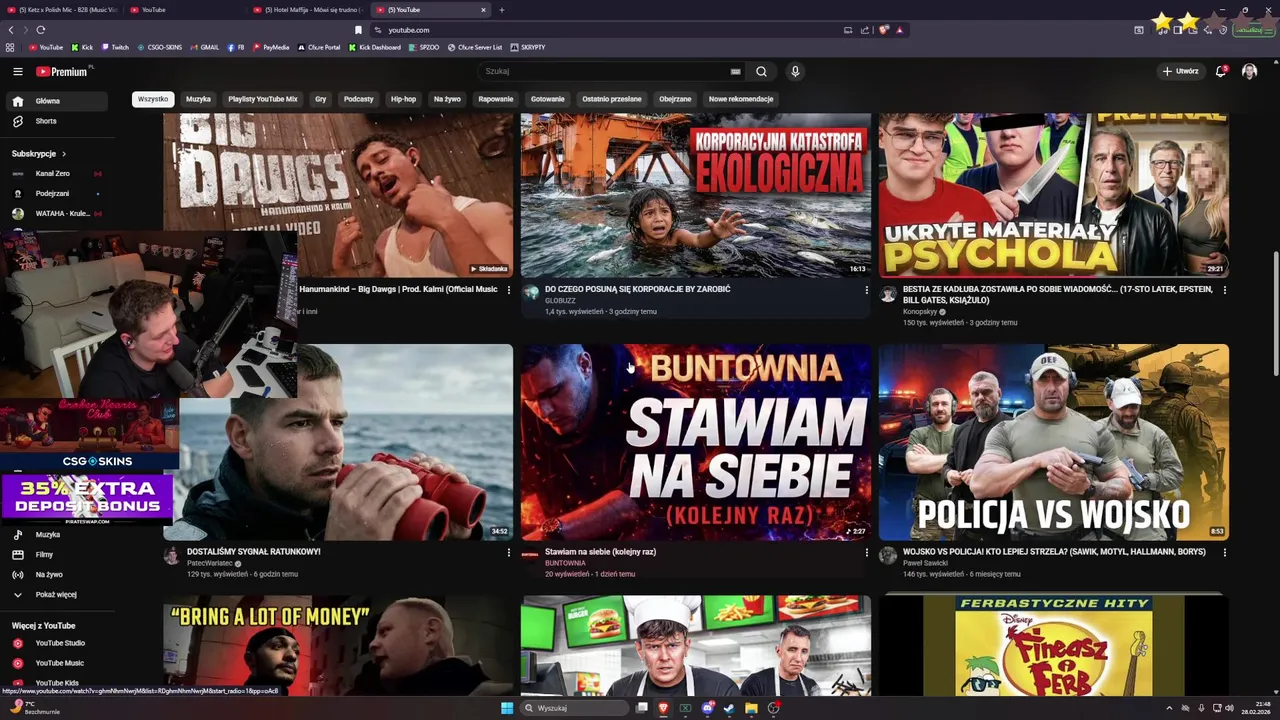Select the Nowe rekomendacje chip

click(x=741, y=99)
